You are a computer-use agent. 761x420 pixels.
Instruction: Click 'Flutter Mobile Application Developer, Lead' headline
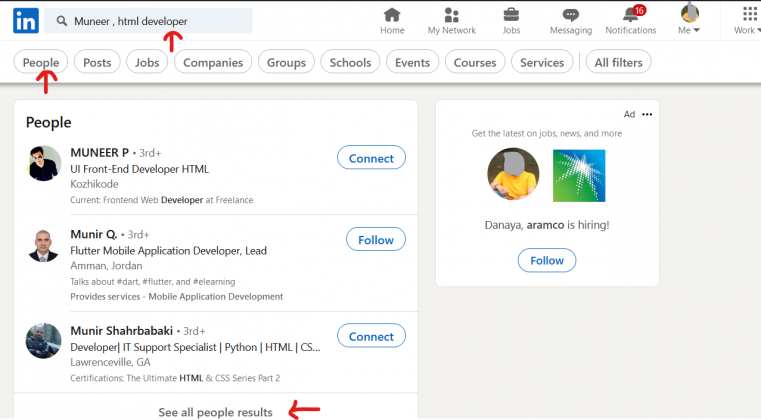point(168,251)
